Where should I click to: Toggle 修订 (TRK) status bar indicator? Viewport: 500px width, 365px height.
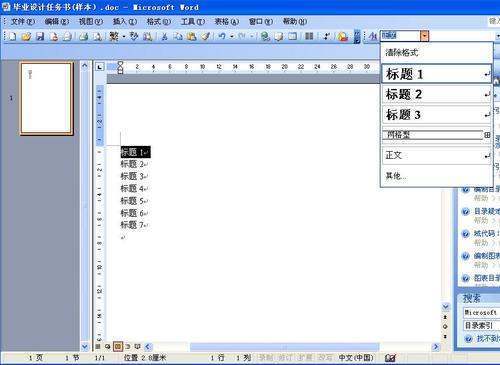click(285, 358)
